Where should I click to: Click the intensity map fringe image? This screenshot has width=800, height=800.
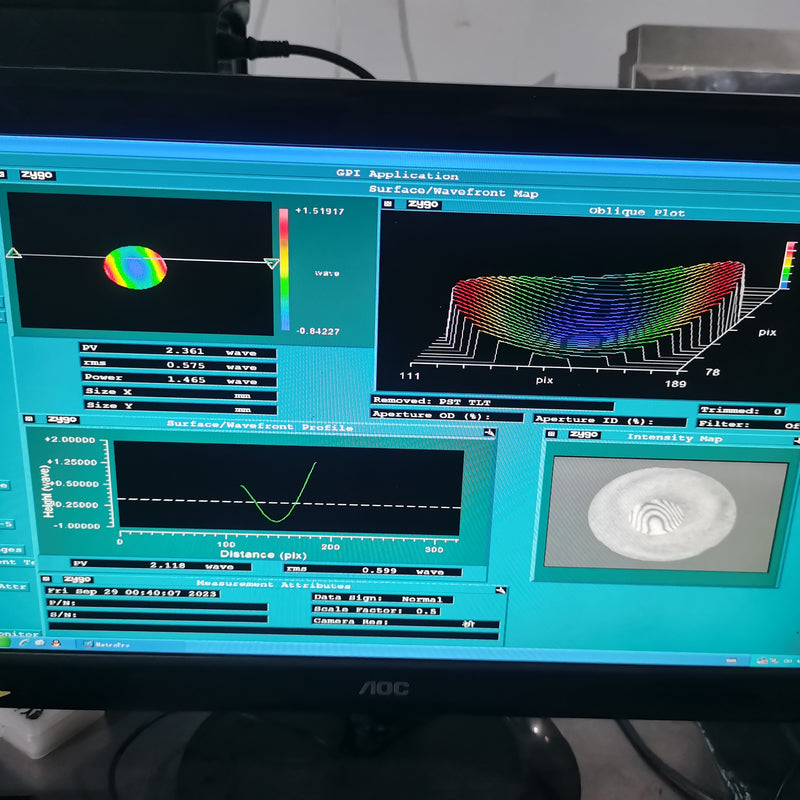662,514
